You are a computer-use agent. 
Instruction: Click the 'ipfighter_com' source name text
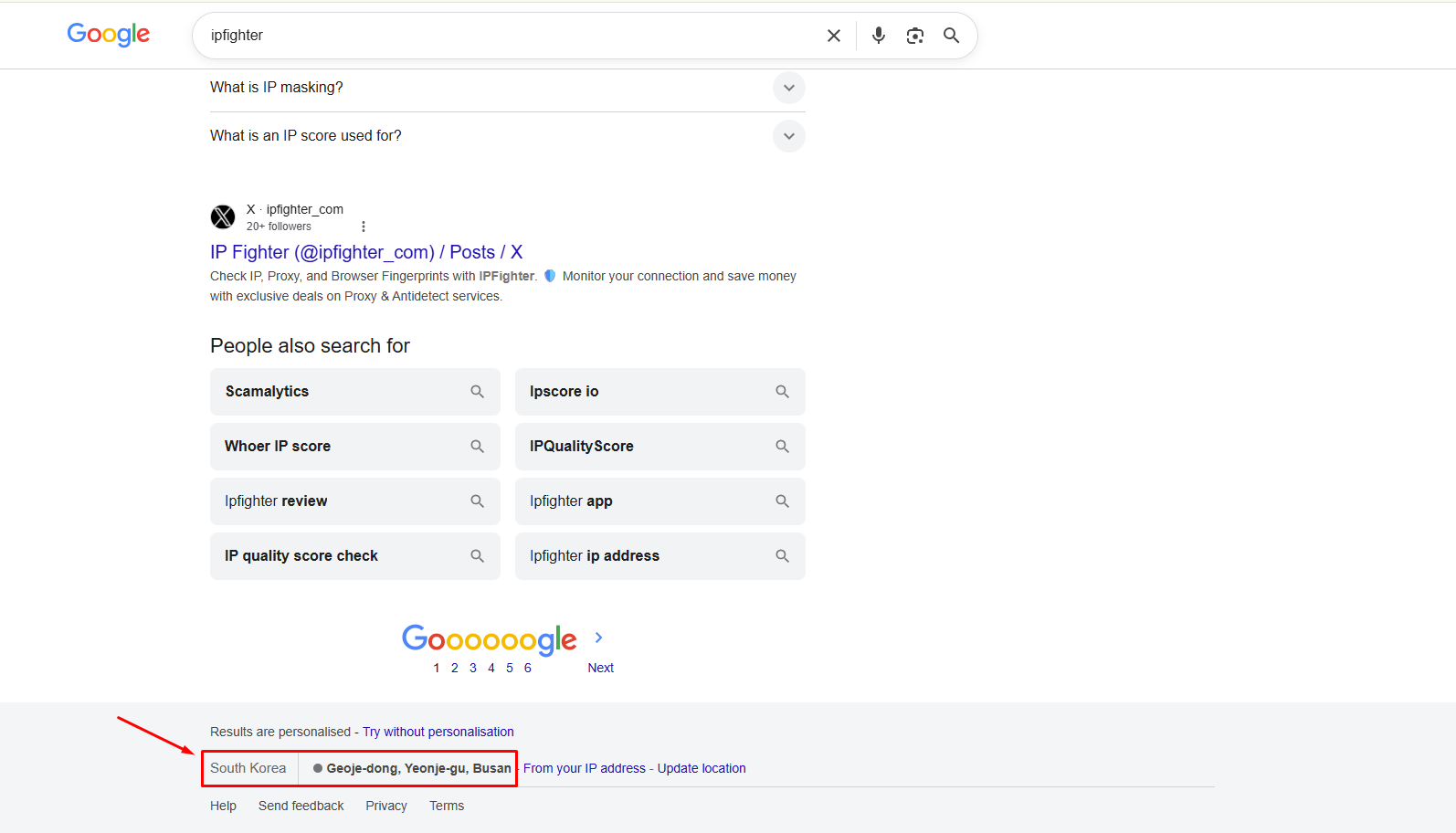(305, 209)
